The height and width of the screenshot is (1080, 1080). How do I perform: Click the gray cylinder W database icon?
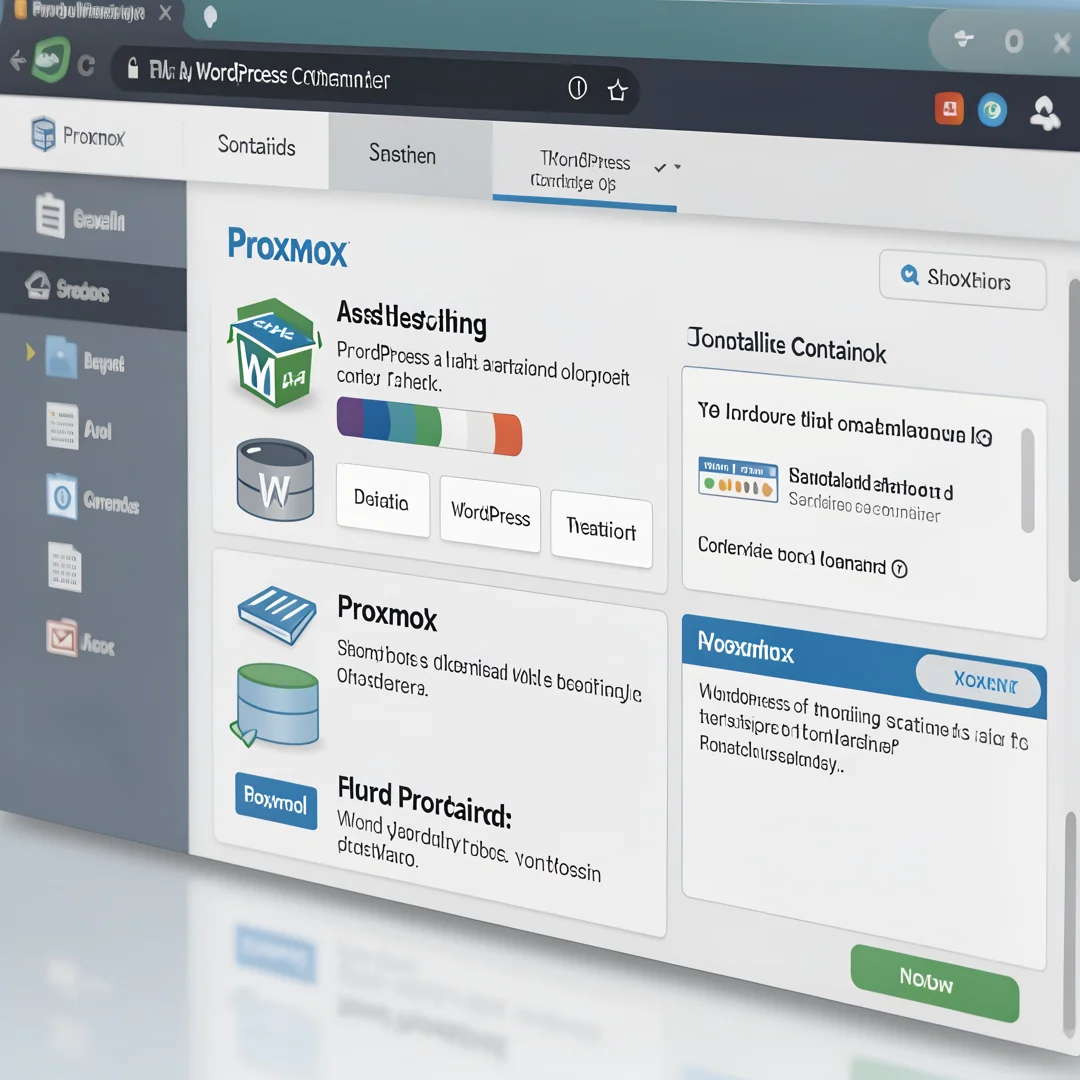[275, 479]
